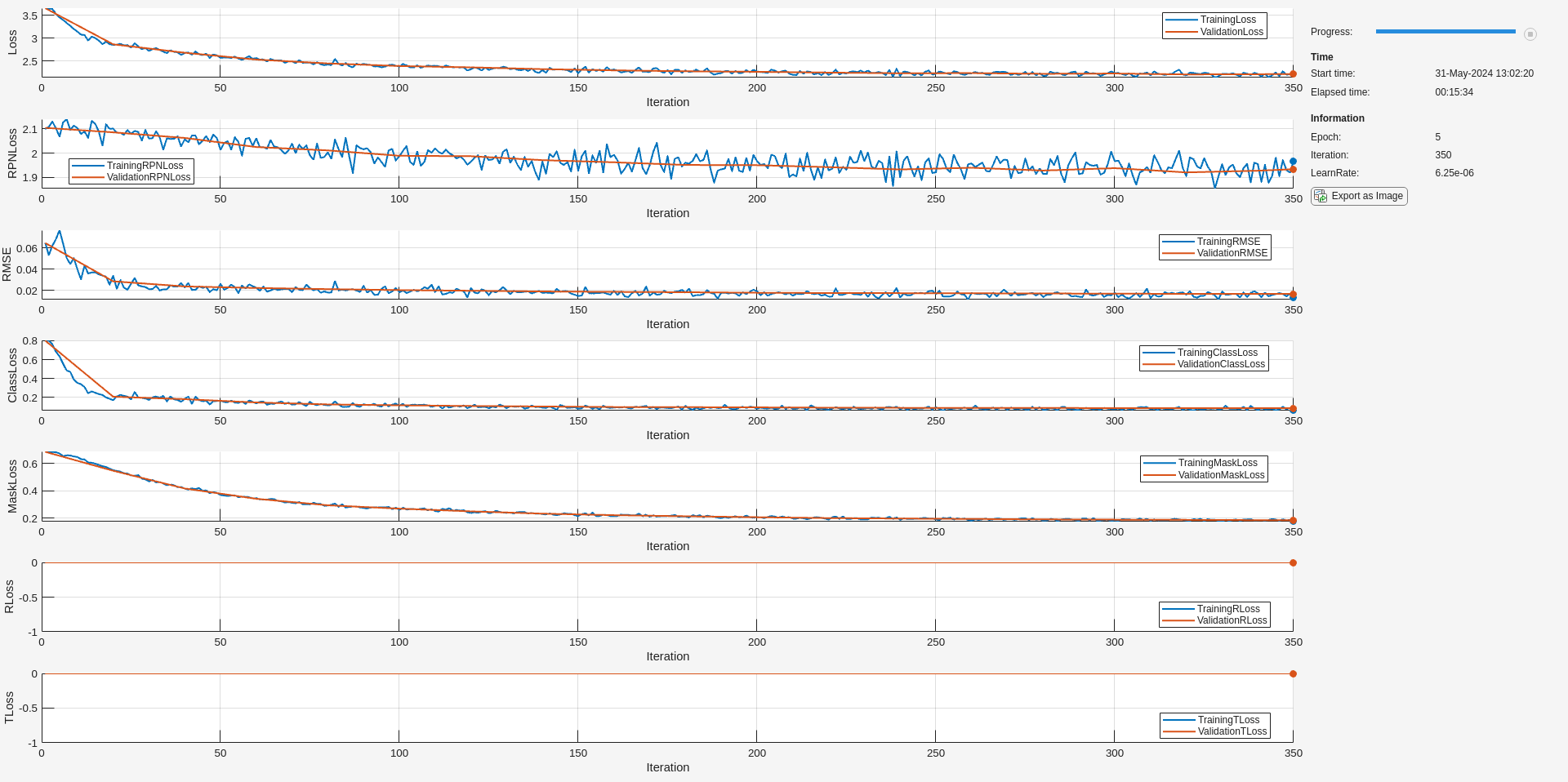Image resolution: width=1568 pixels, height=782 pixels.
Task: Click the stop training button
Action: [x=1530, y=34]
